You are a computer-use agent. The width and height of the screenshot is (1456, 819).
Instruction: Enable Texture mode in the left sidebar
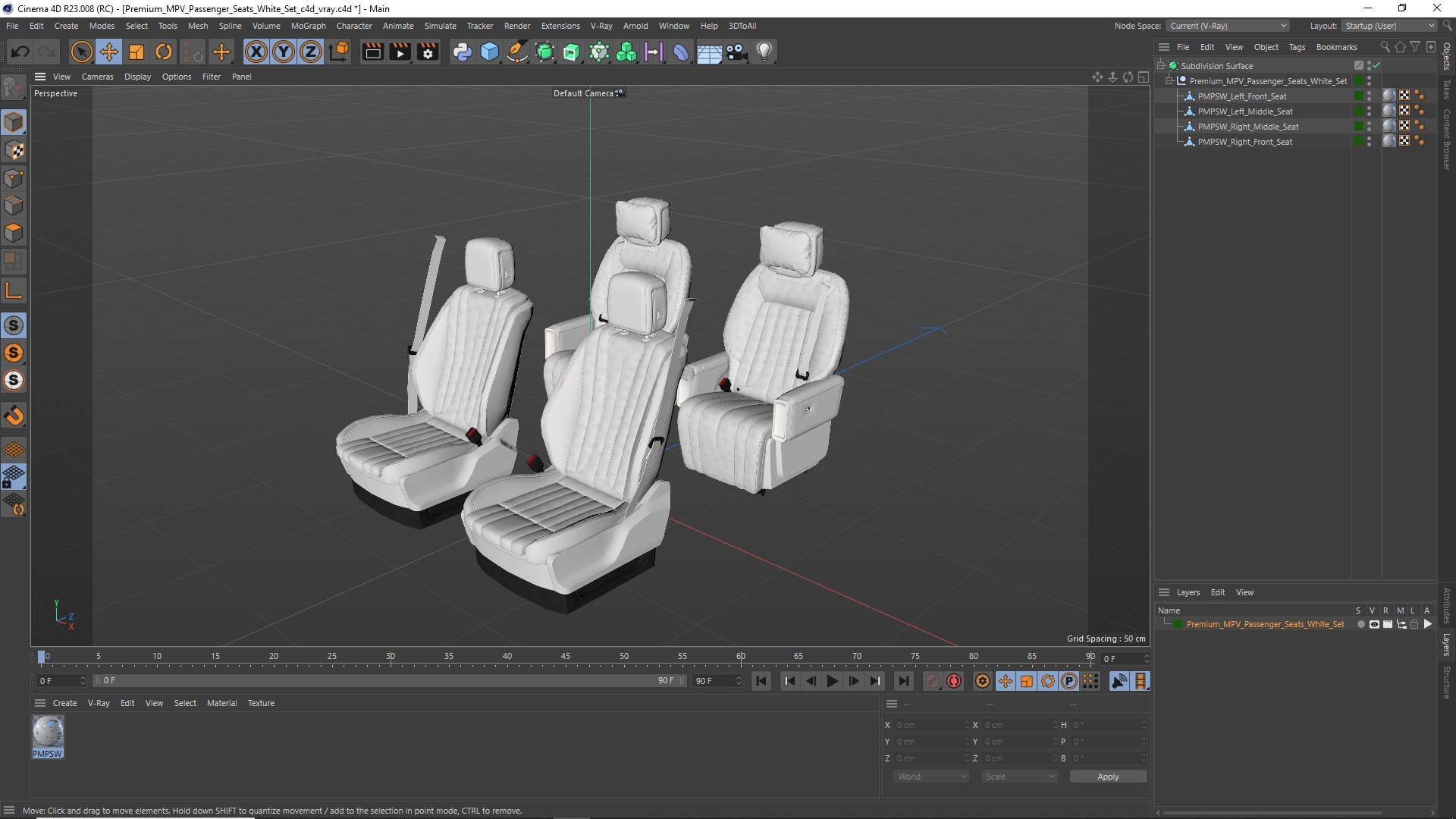(x=14, y=150)
